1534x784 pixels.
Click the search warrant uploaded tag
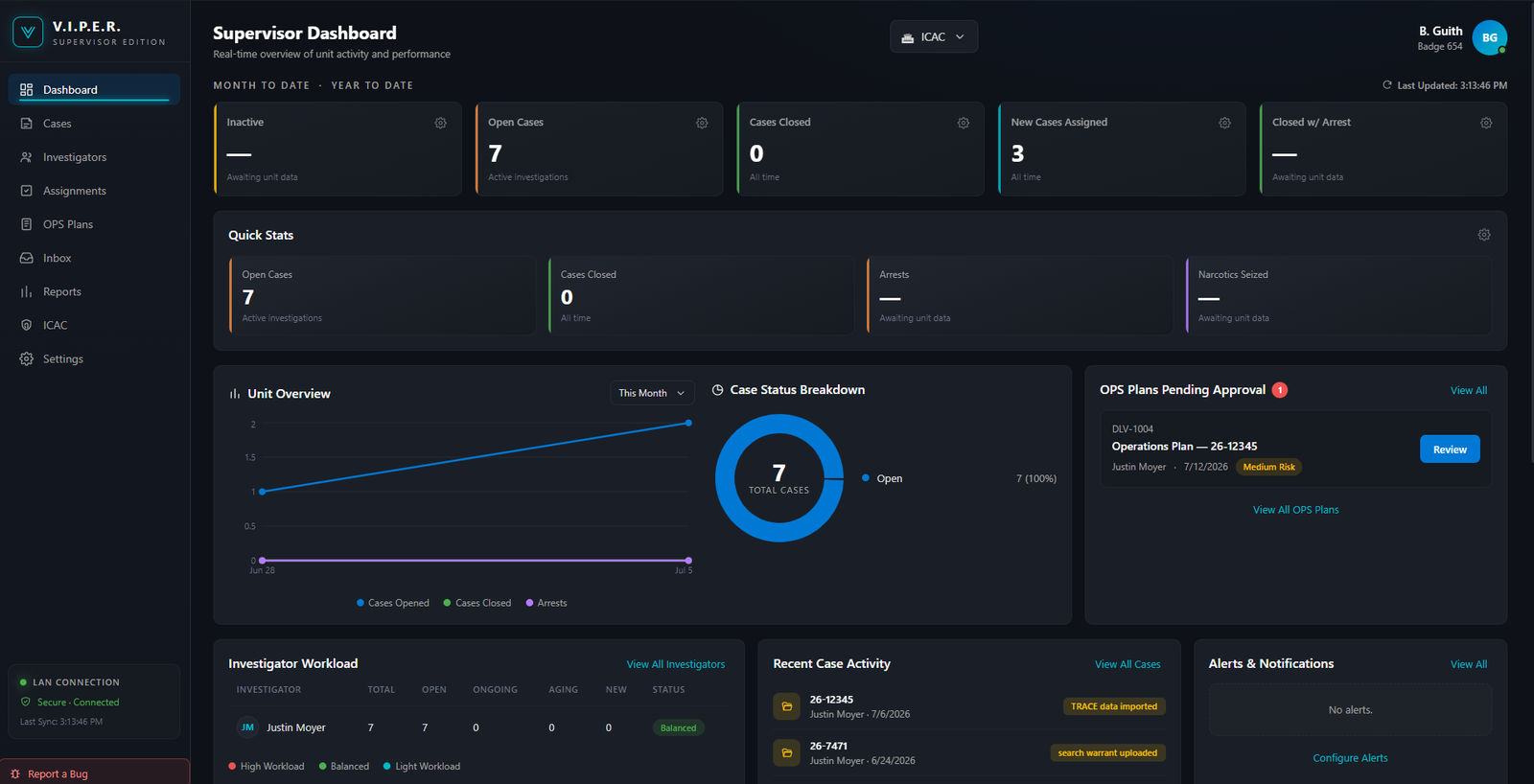coord(1107,753)
